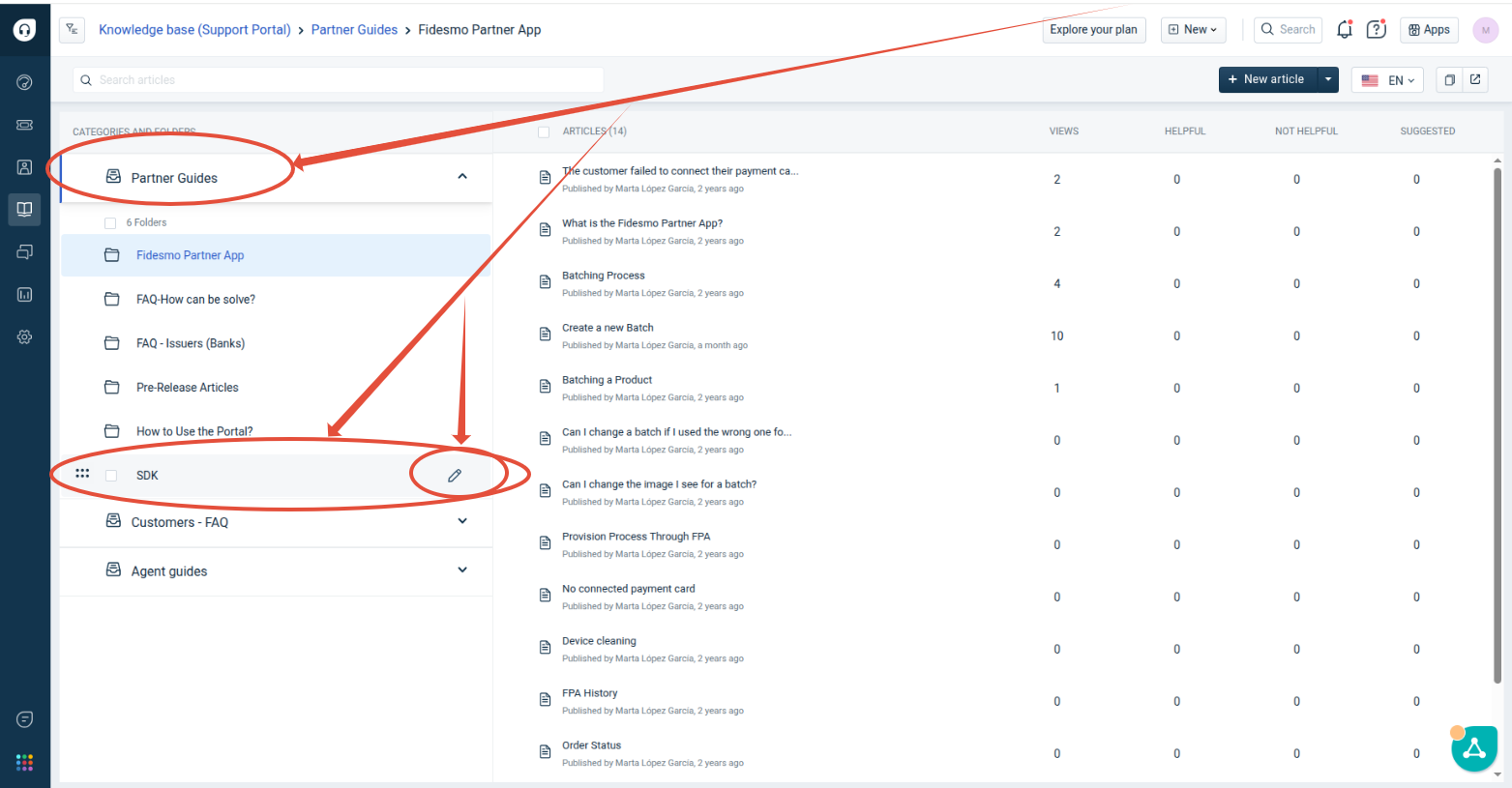Expand the Customers - FAQ category
1512x788 pixels.
[x=462, y=521]
